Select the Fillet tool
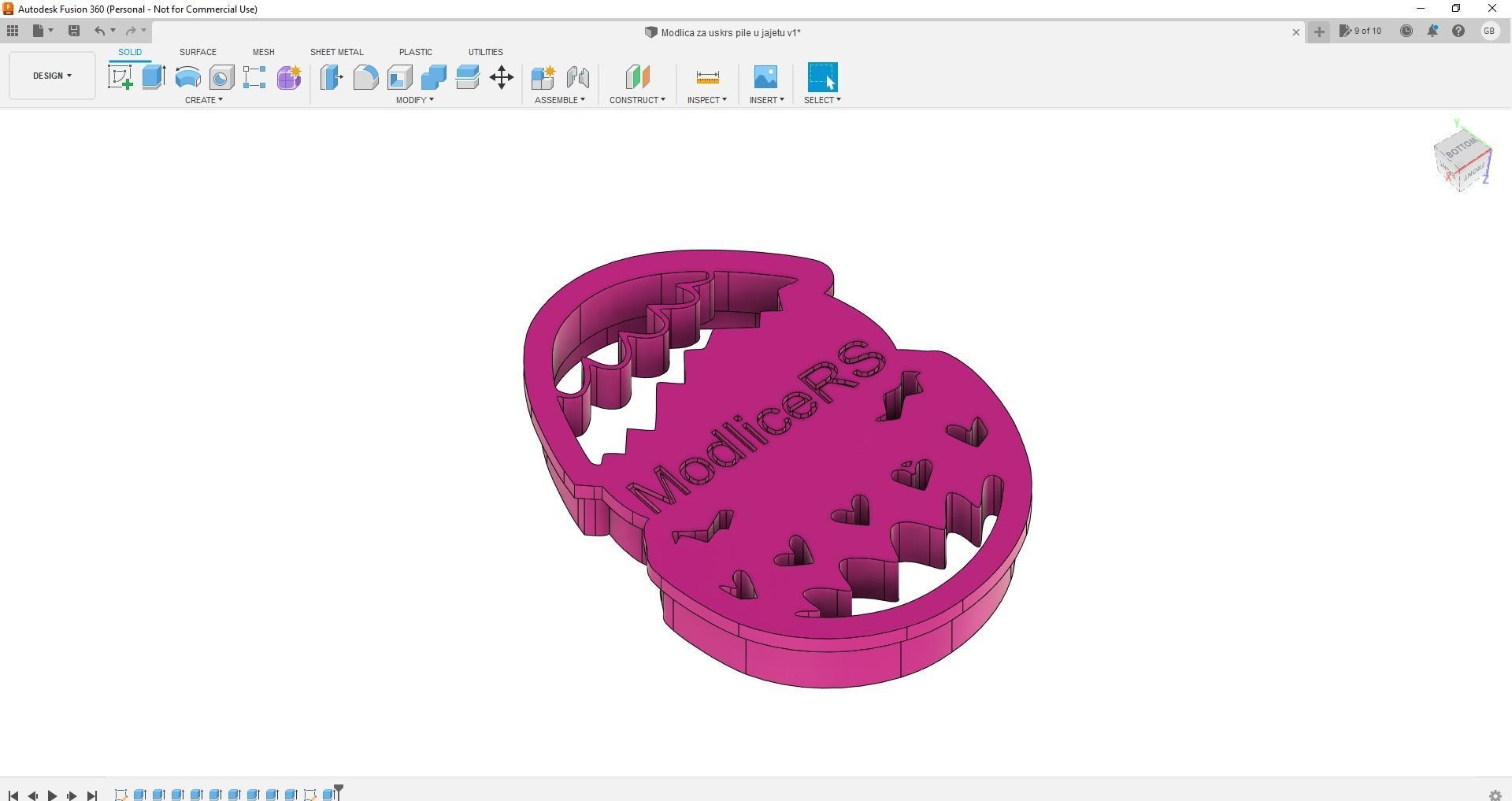The image size is (1512, 801). 365,77
